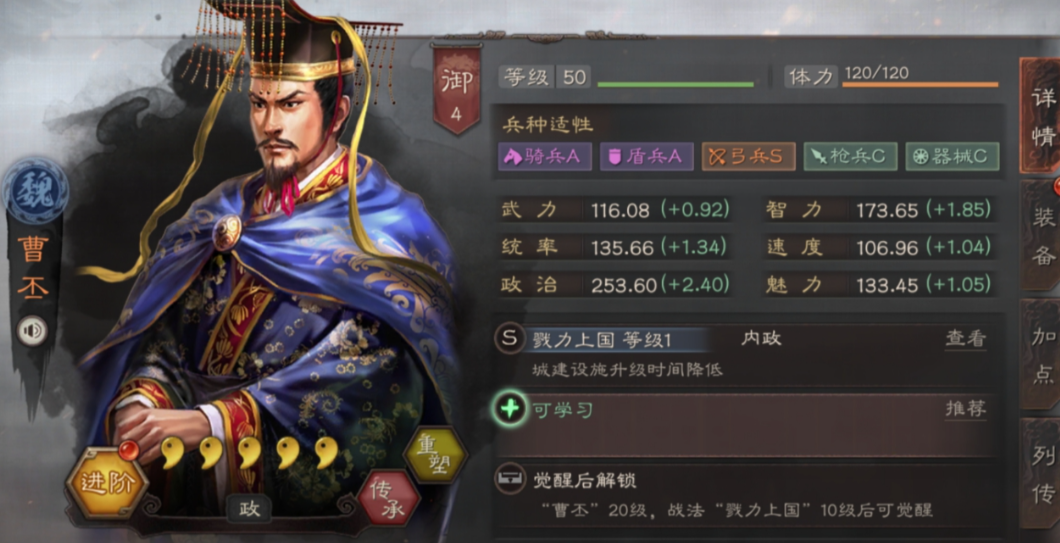Open the 详情 details side tab
The height and width of the screenshot is (543, 1060).
click(1042, 116)
